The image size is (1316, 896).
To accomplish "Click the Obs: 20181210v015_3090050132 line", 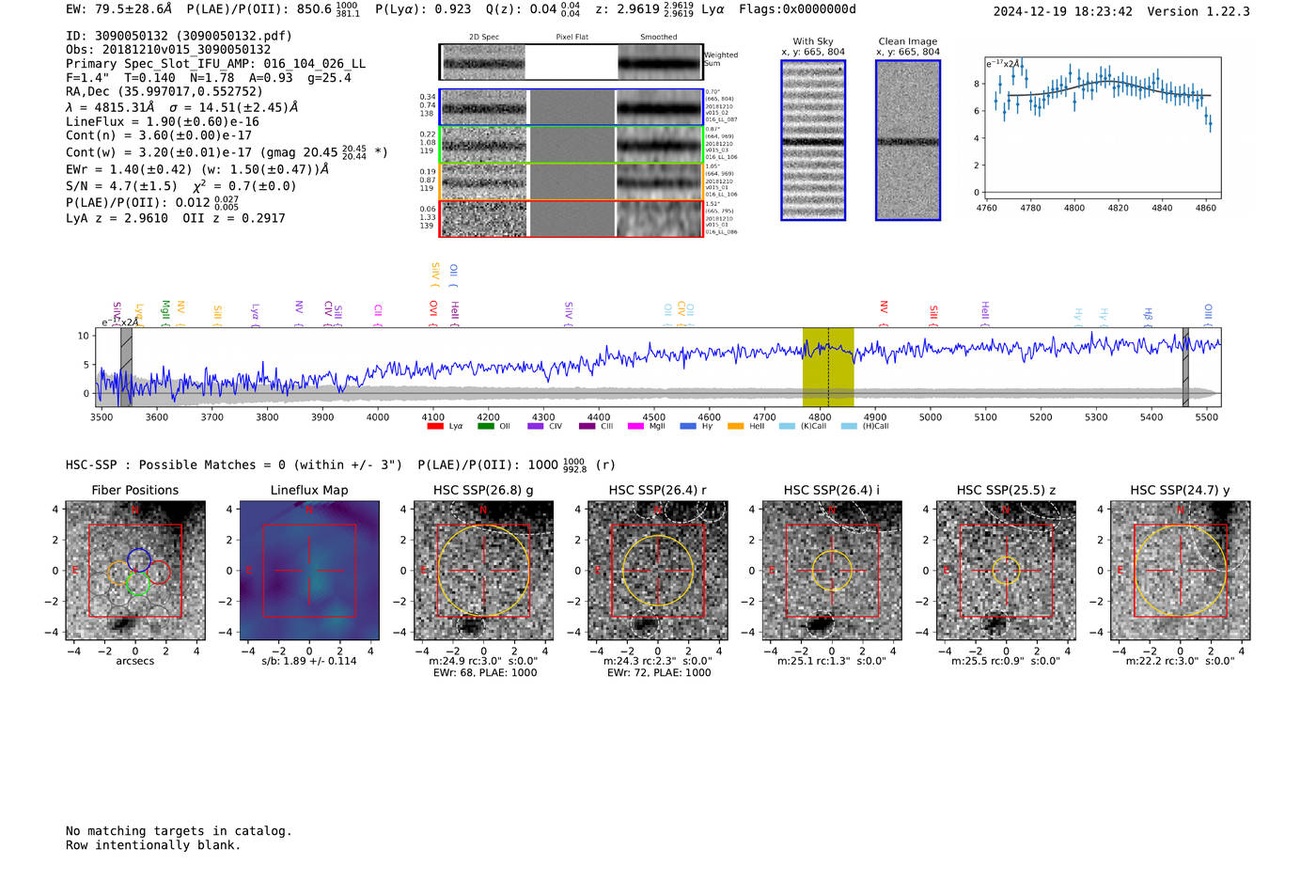I will pos(168,50).
